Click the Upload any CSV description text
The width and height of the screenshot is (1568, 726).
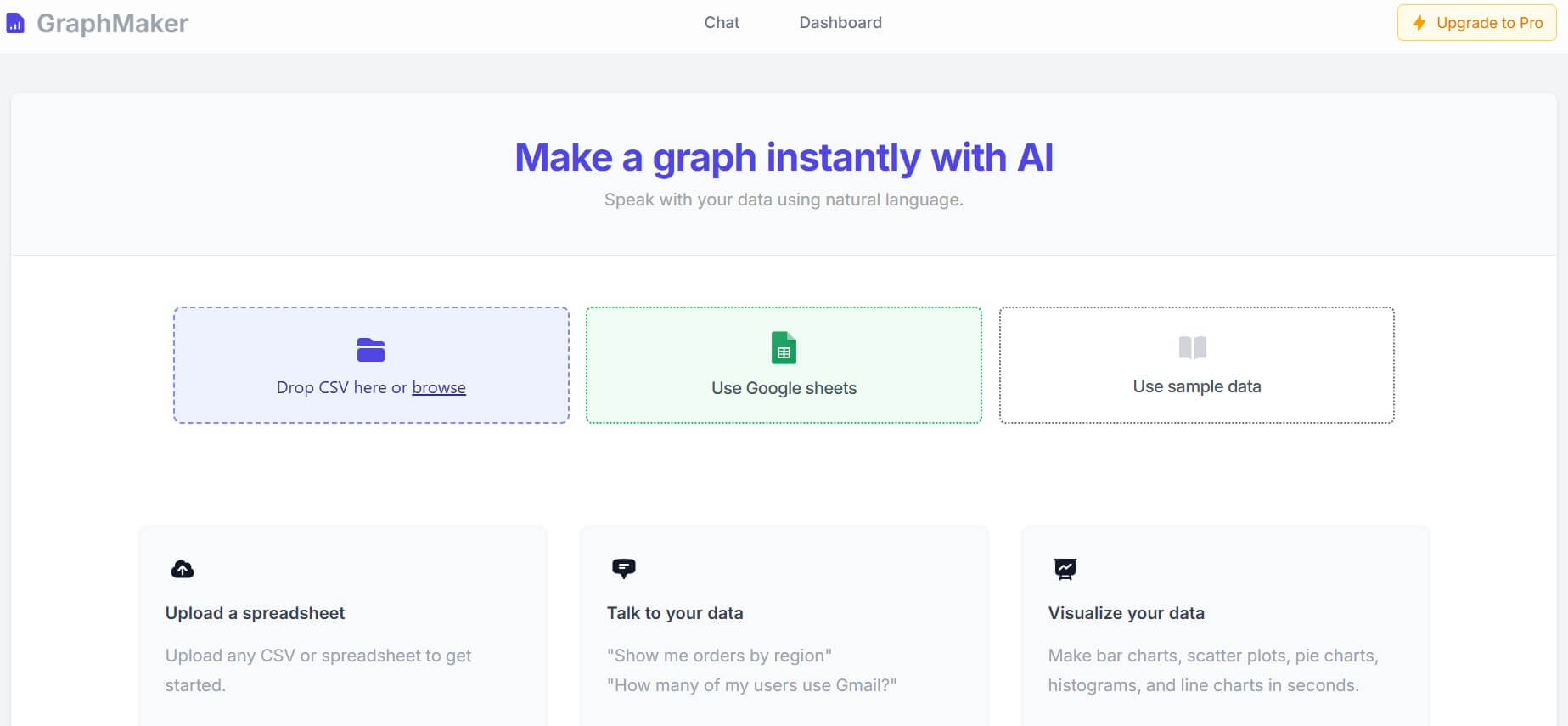pyautogui.click(x=318, y=670)
